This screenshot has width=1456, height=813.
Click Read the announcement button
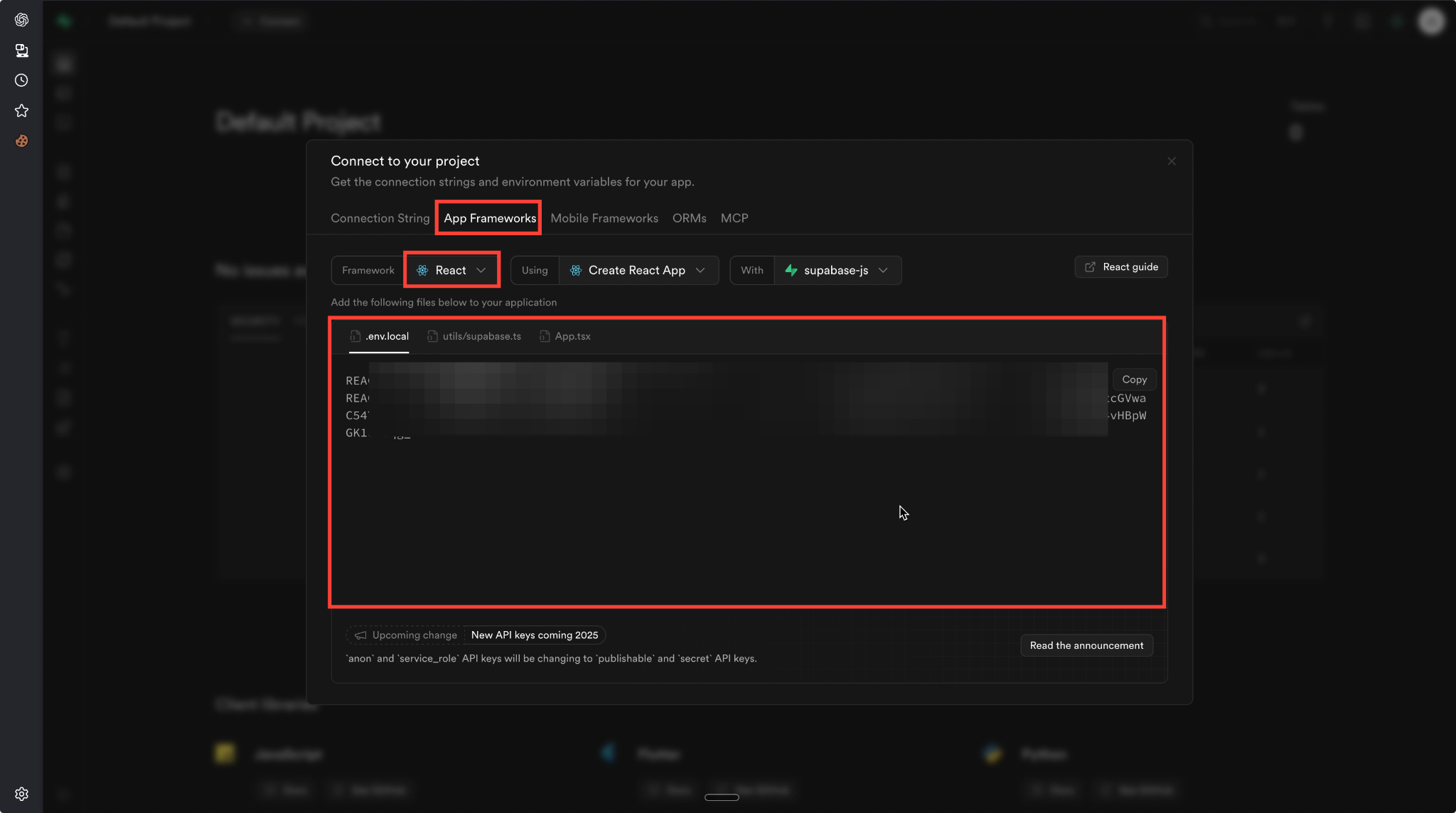[x=1086, y=645]
